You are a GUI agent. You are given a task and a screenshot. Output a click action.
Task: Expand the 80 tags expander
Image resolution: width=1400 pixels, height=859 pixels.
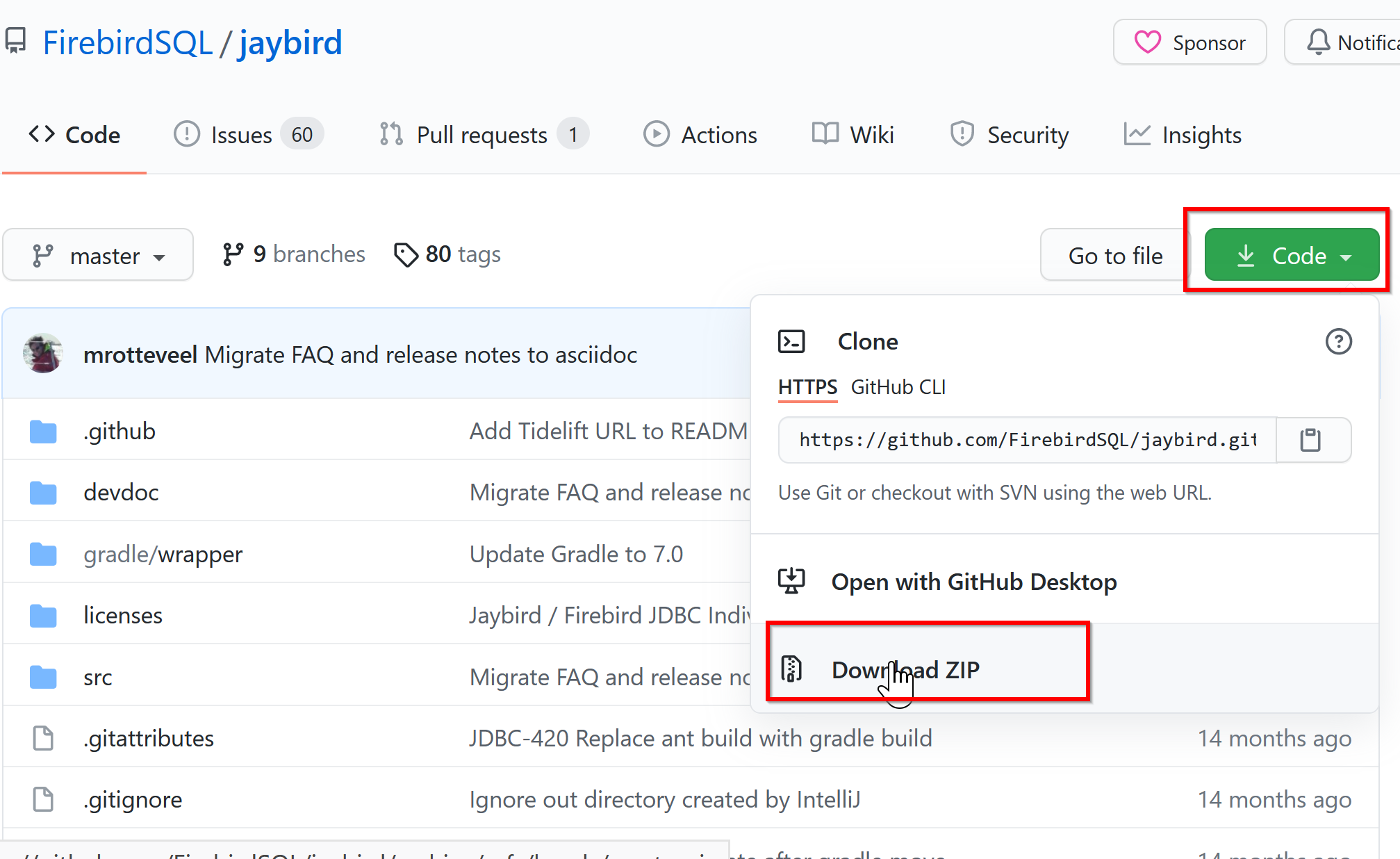pyautogui.click(x=446, y=254)
